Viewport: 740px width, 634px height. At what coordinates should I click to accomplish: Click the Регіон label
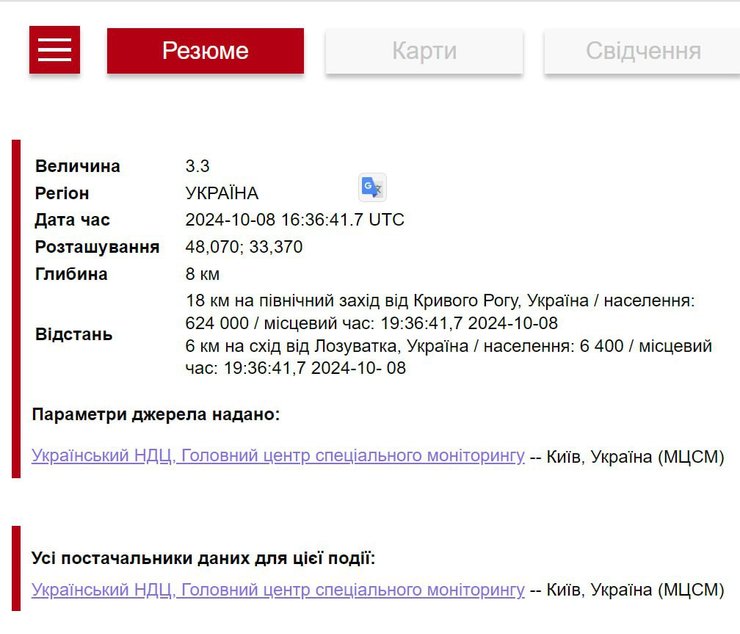62,193
